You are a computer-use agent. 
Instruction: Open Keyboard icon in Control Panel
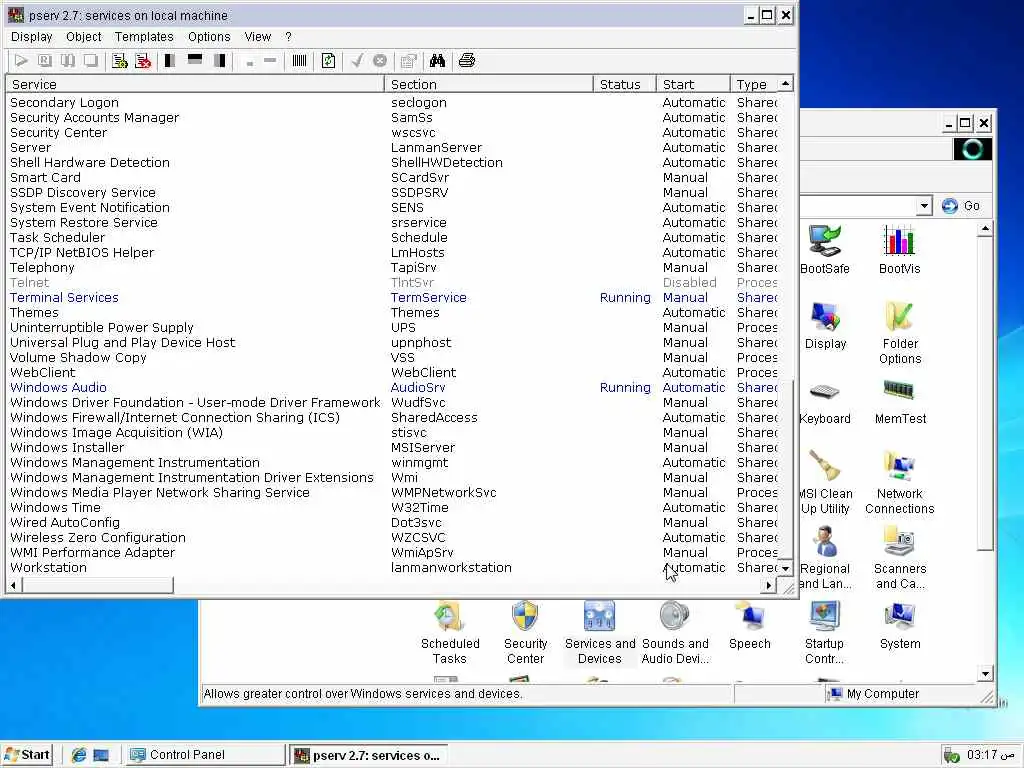click(825, 403)
